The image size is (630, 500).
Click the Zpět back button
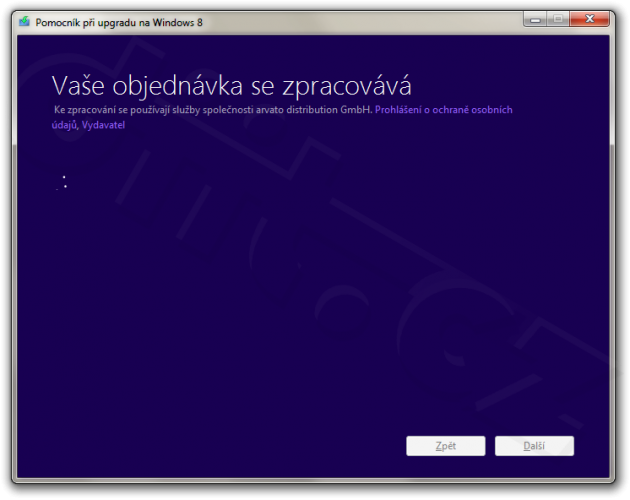[446, 446]
